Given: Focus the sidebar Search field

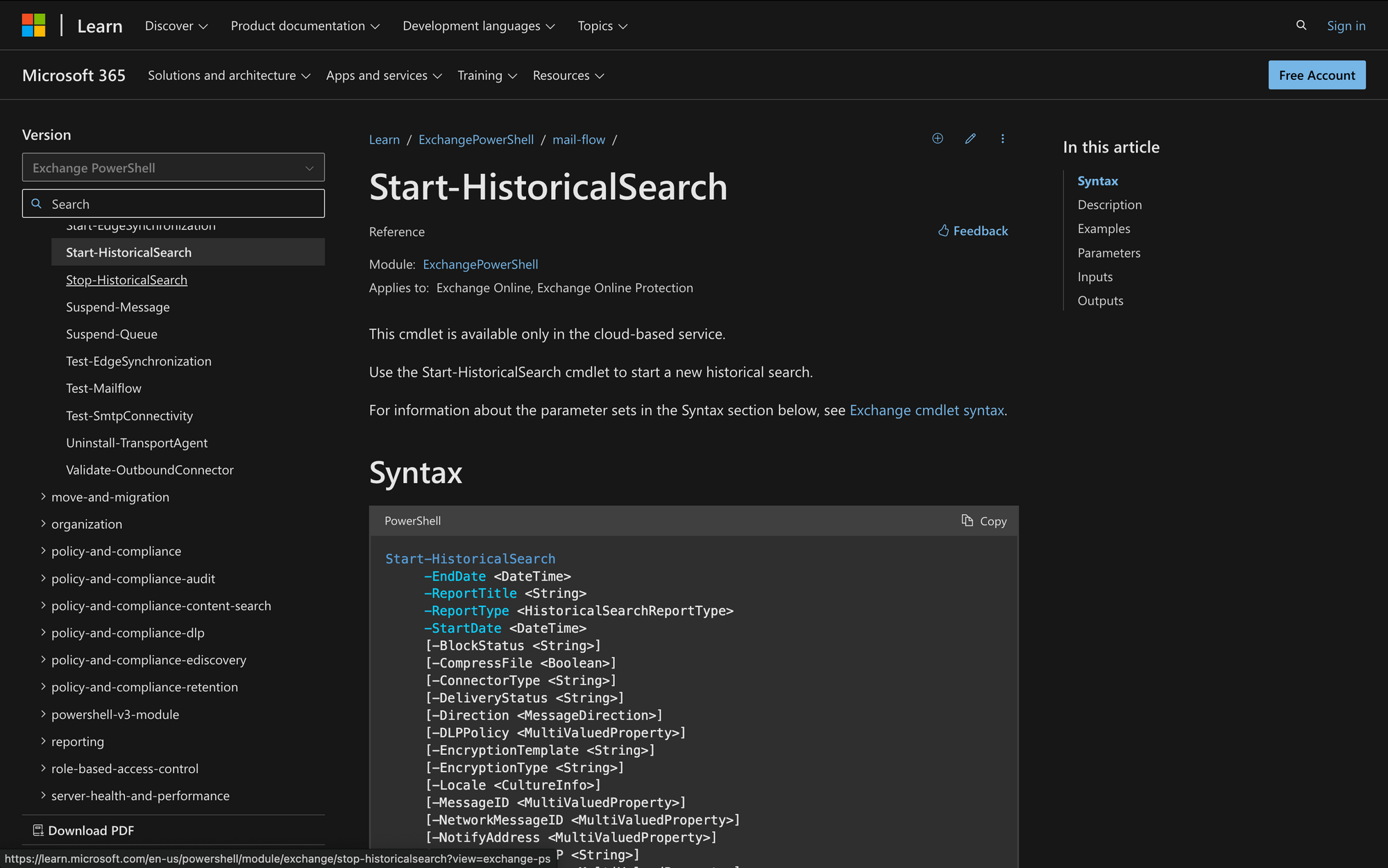Looking at the screenshot, I should (x=173, y=204).
